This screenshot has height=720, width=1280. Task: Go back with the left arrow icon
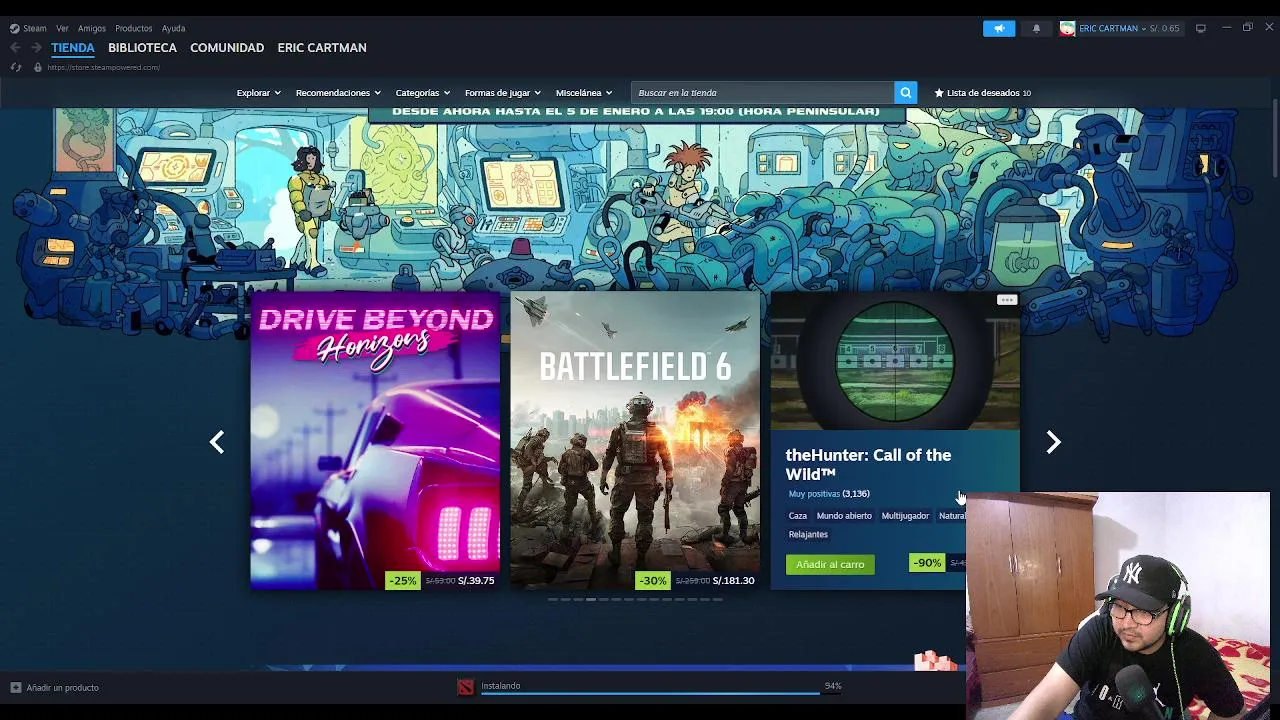[x=15, y=47]
